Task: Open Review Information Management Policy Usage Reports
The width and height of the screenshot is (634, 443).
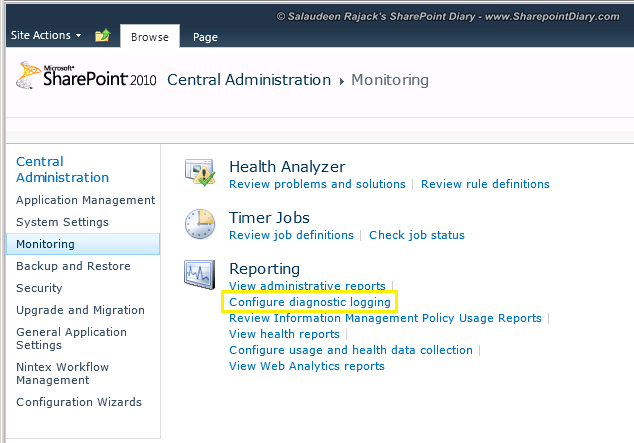Action: click(x=385, y=318)
